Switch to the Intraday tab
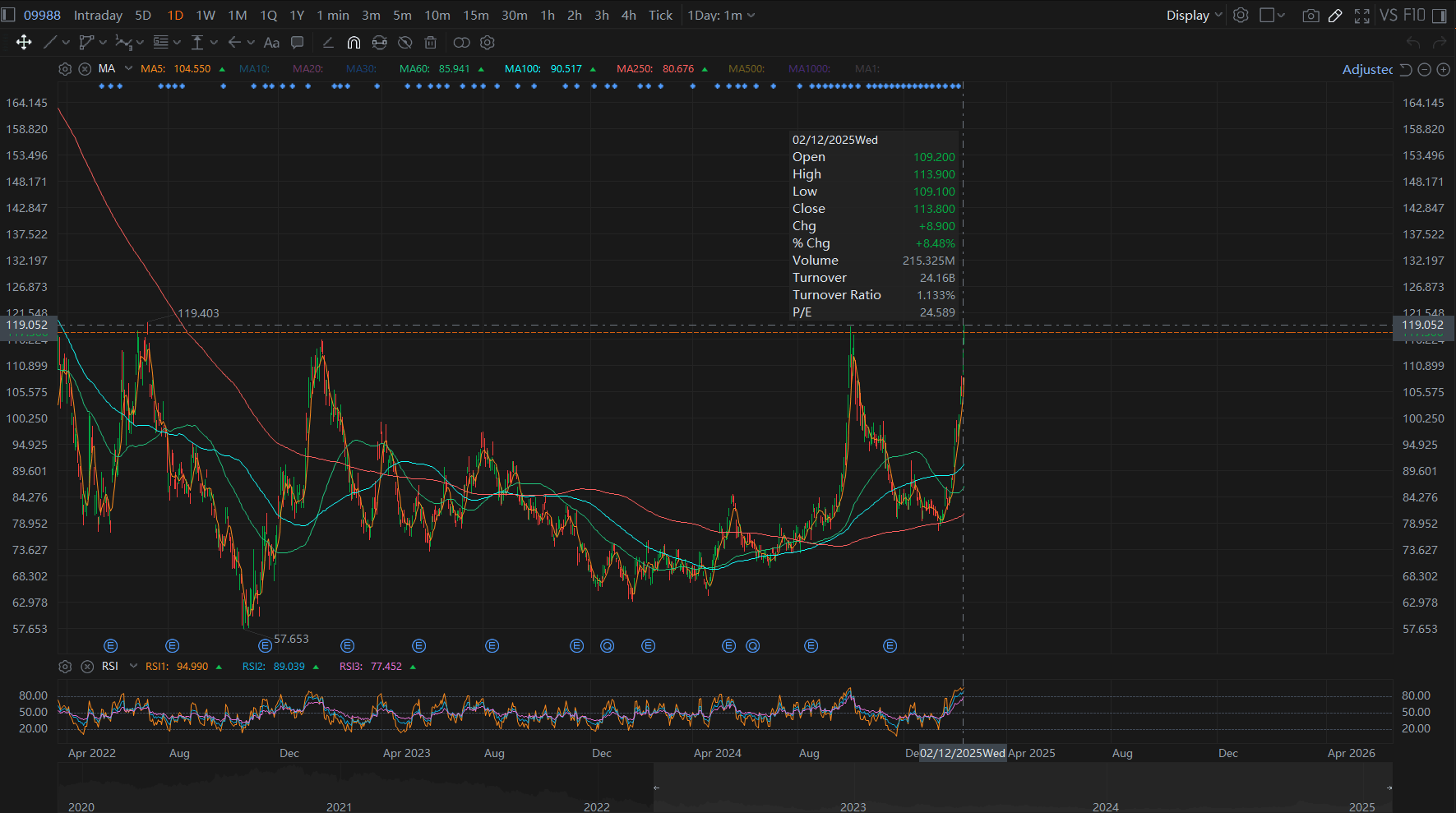 tap(98, 15)
